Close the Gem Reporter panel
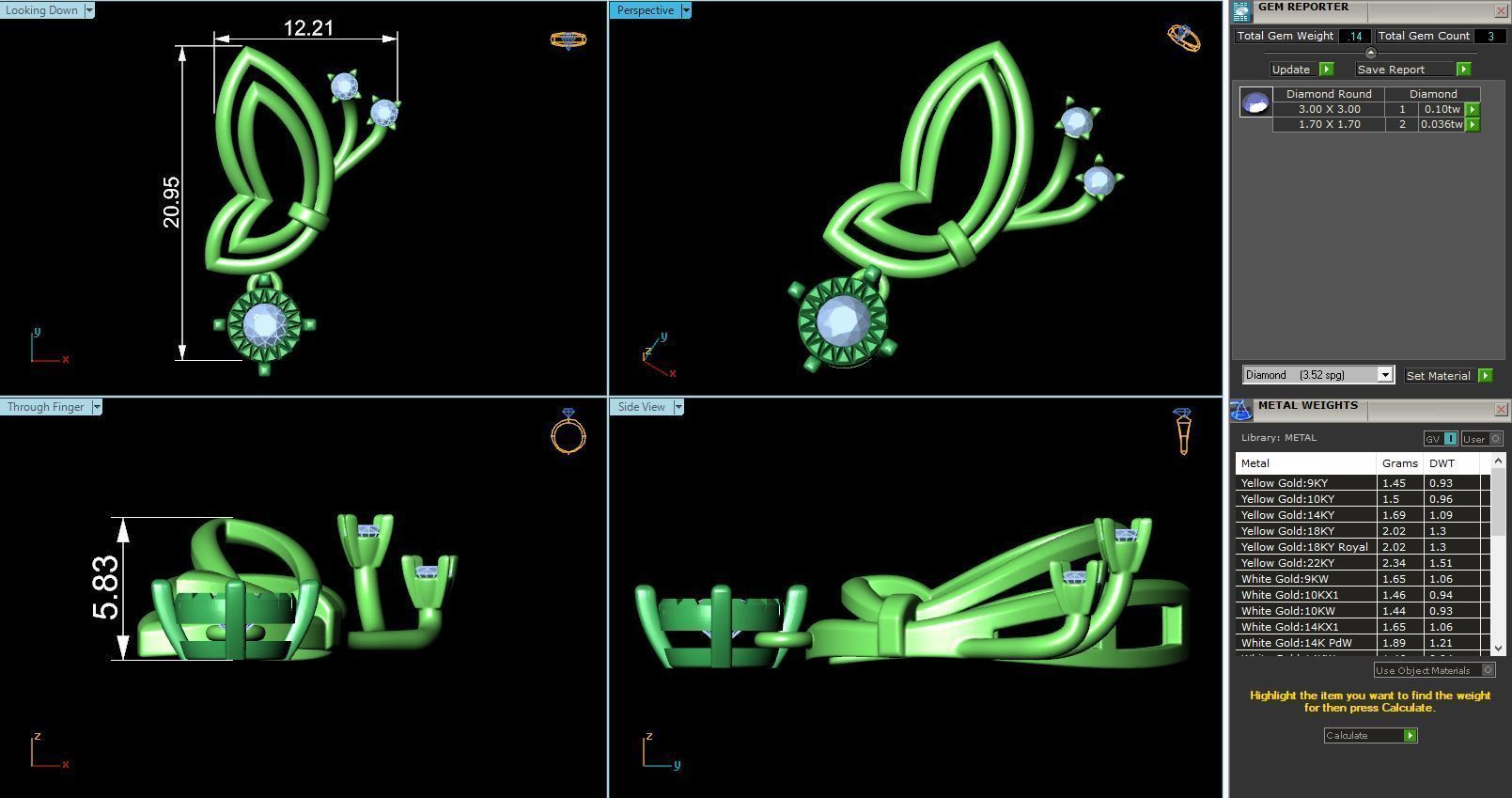This screenshot has height=798, width=1512. (1501, 10)
